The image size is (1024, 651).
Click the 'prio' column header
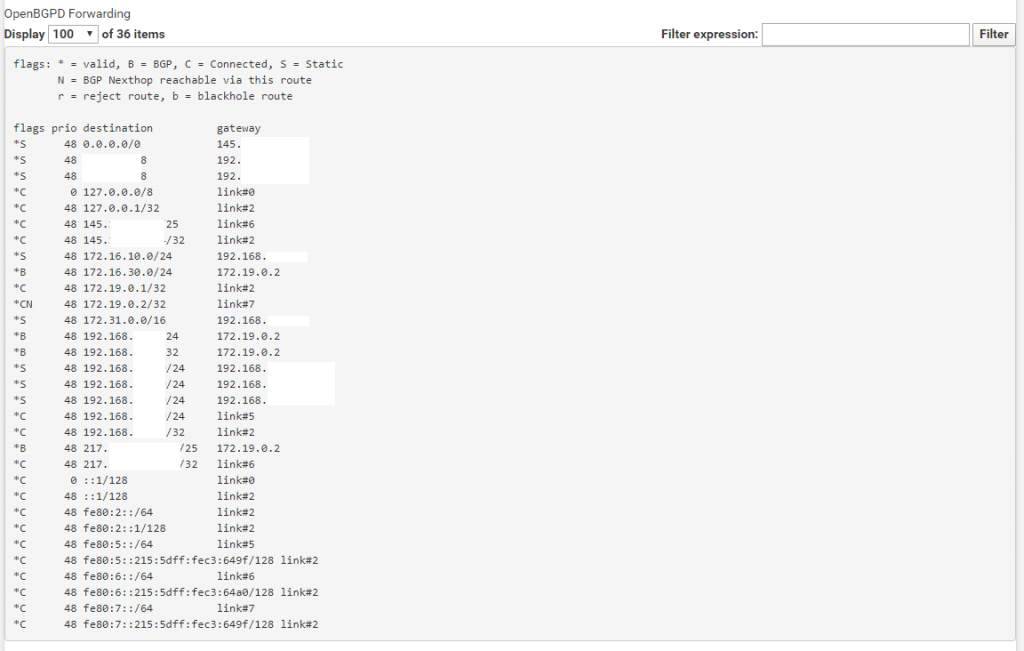point(64,128)
